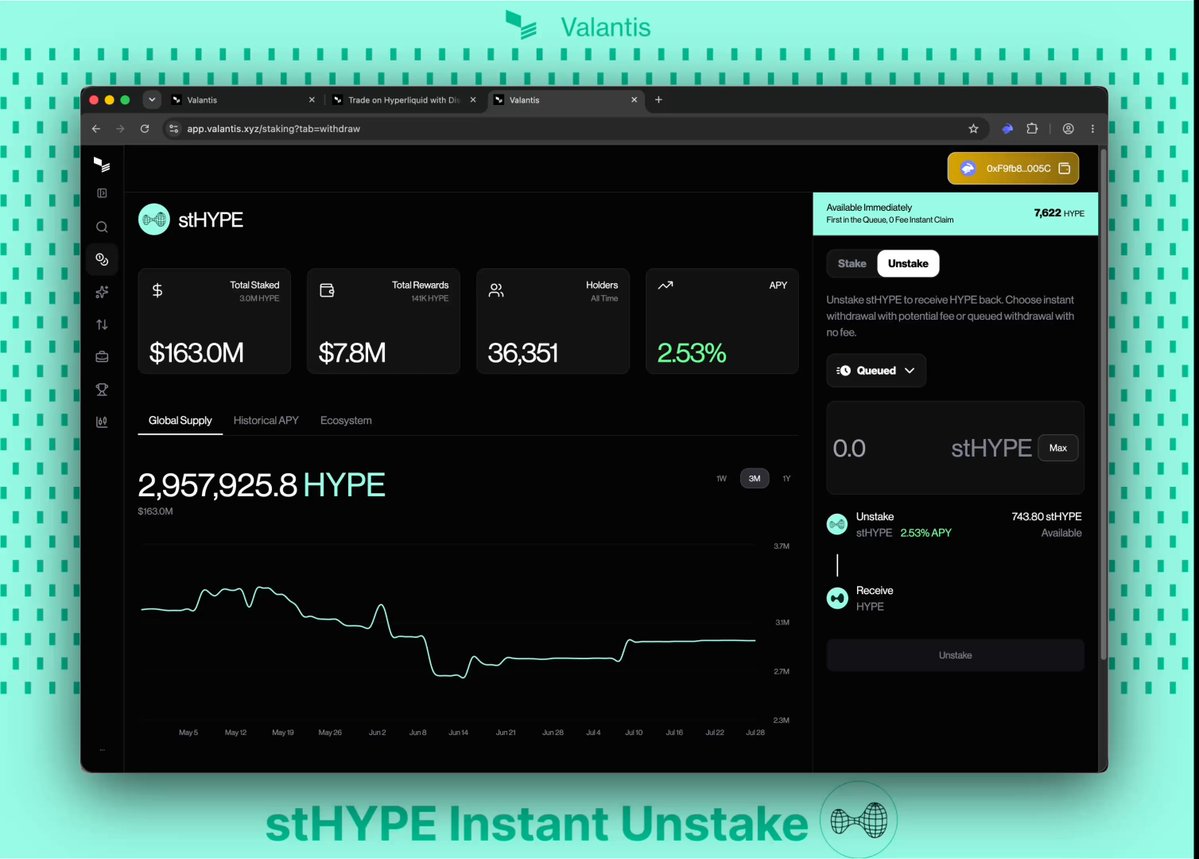Set chart range to 1Y
This screenshot has height=859, width=1199.
pyautogui.click(x=786, y=478)
